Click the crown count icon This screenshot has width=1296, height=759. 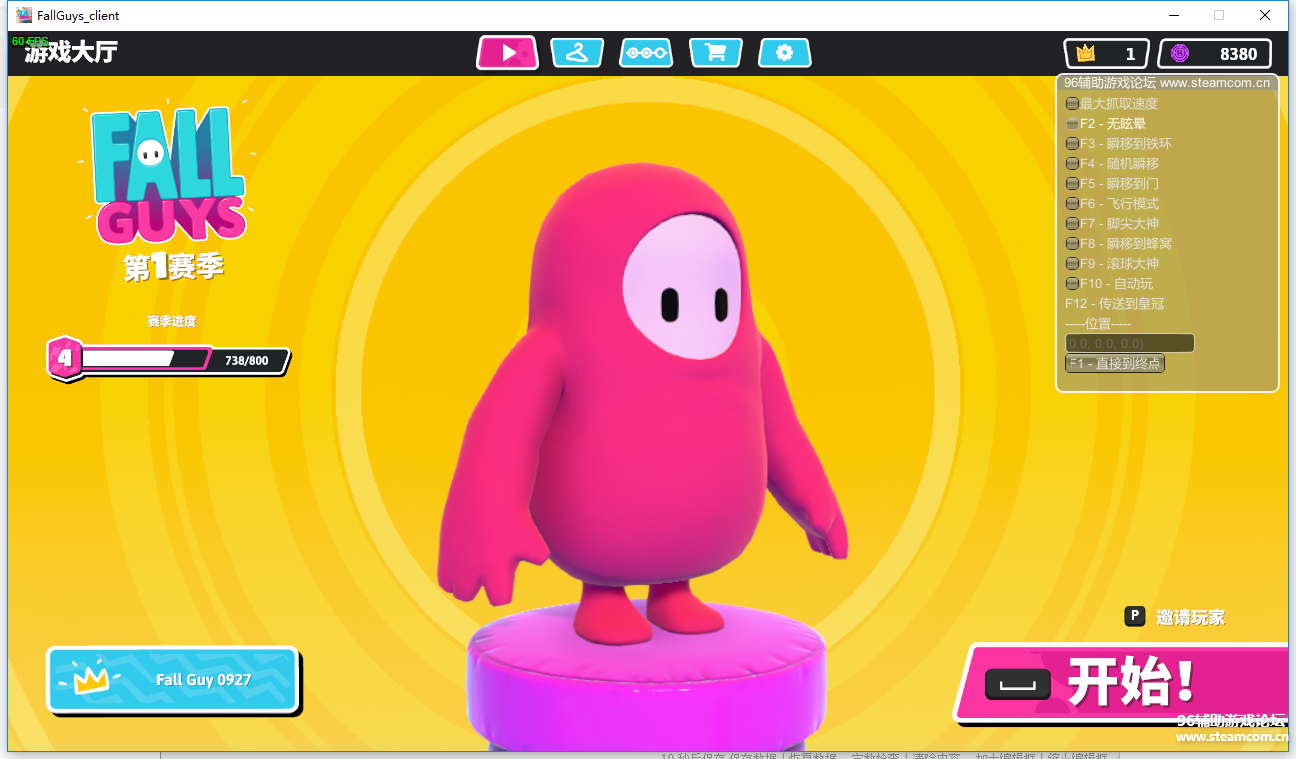1085,54
